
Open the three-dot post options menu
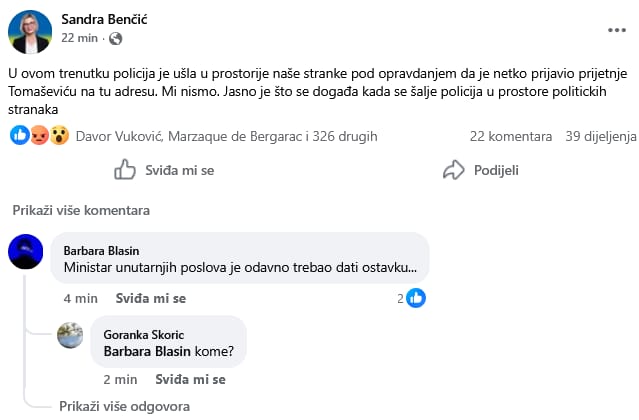(x=616, y=31)
